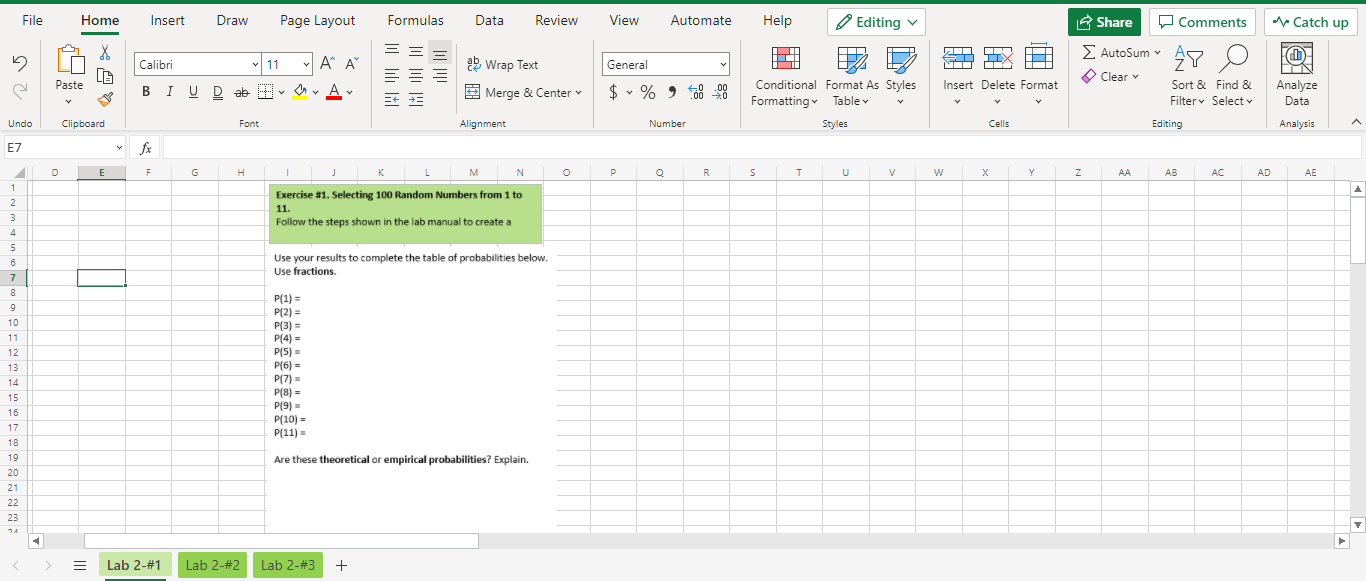Apply percent number format

647,92
